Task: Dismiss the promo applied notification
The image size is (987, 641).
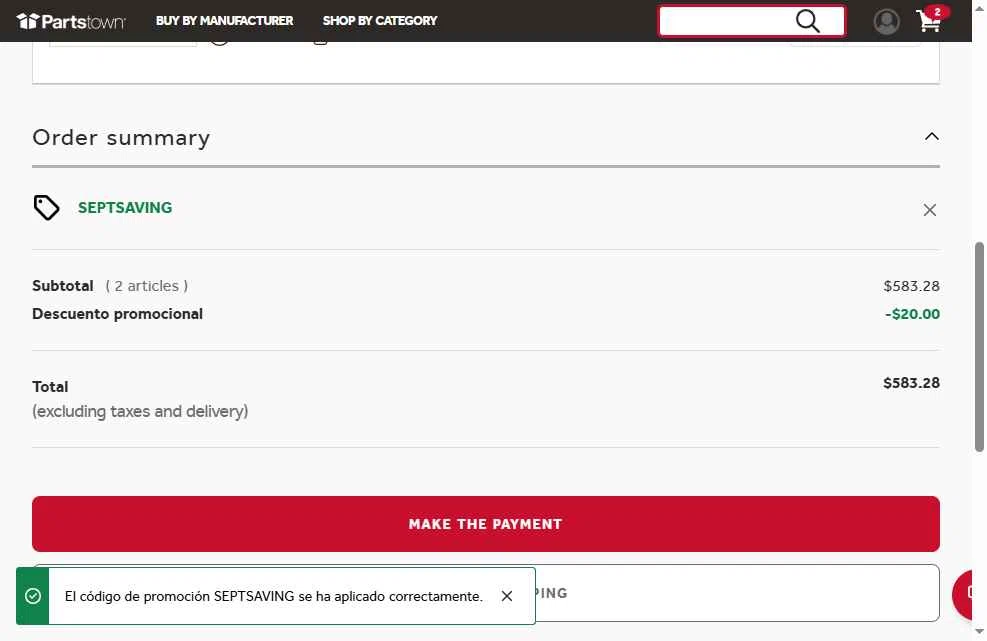Action: (507, 596)
